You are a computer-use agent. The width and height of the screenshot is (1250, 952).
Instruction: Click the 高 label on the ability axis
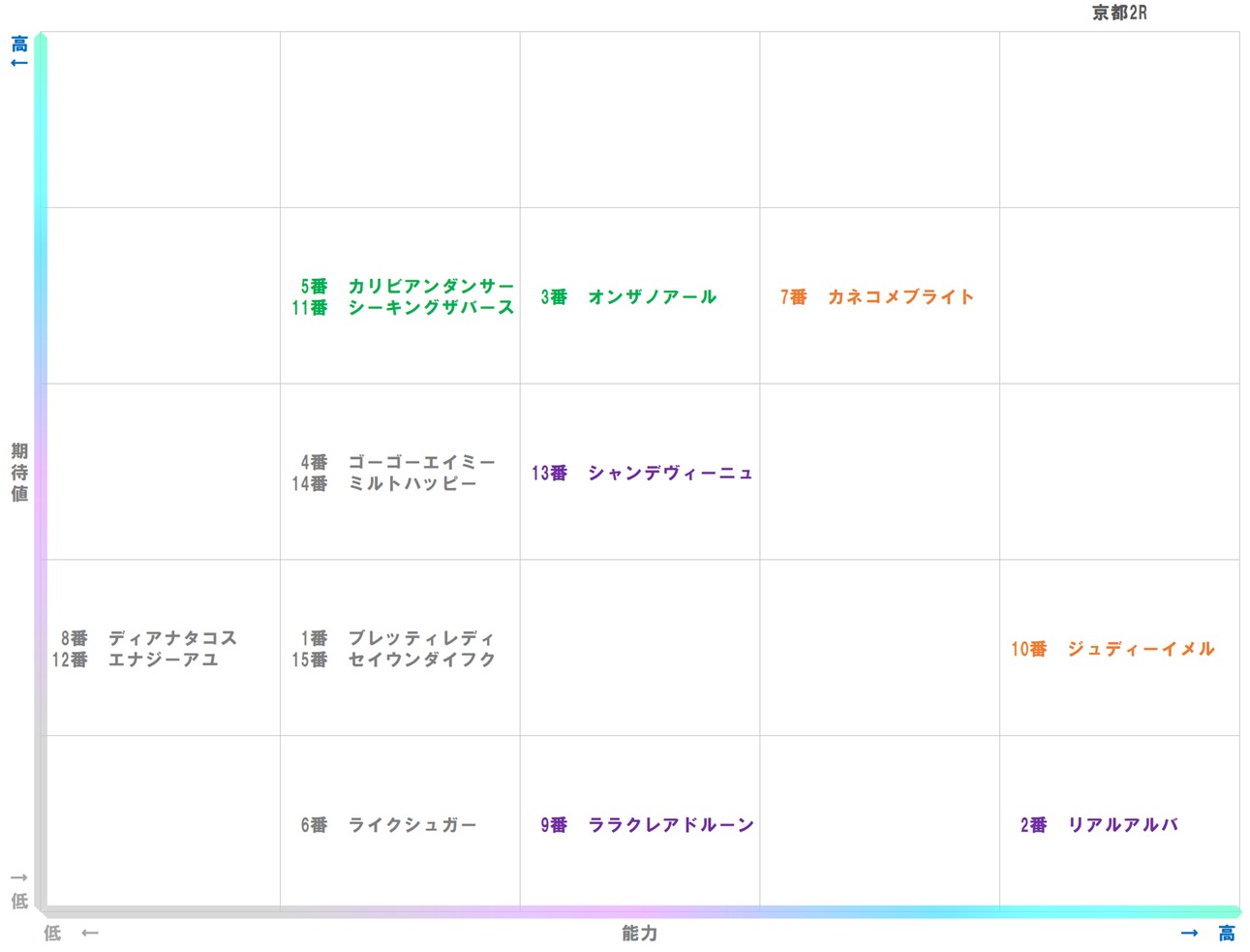[x=1224, y=933]
